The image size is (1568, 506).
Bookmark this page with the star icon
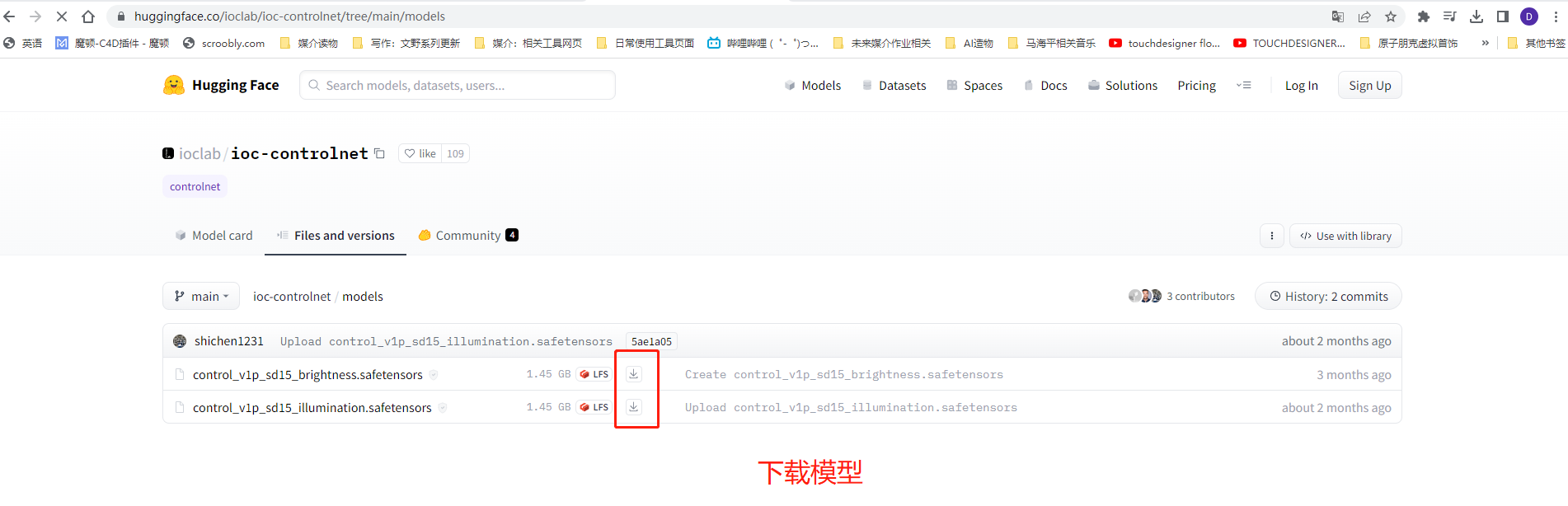tap(1391, 16)
